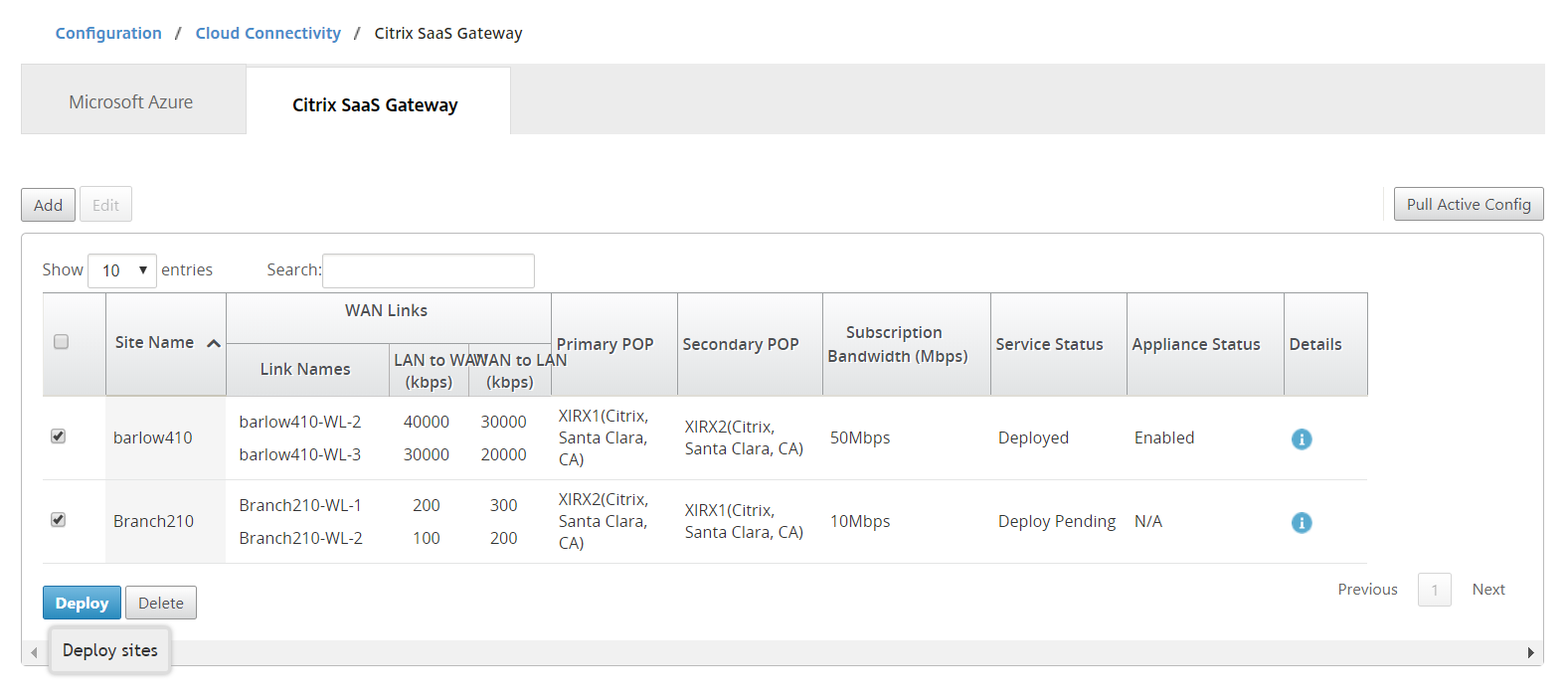The image size is (1568, 699).
Task: Uncheck the Branch210 row checkbox
Action: click(59, 520)
